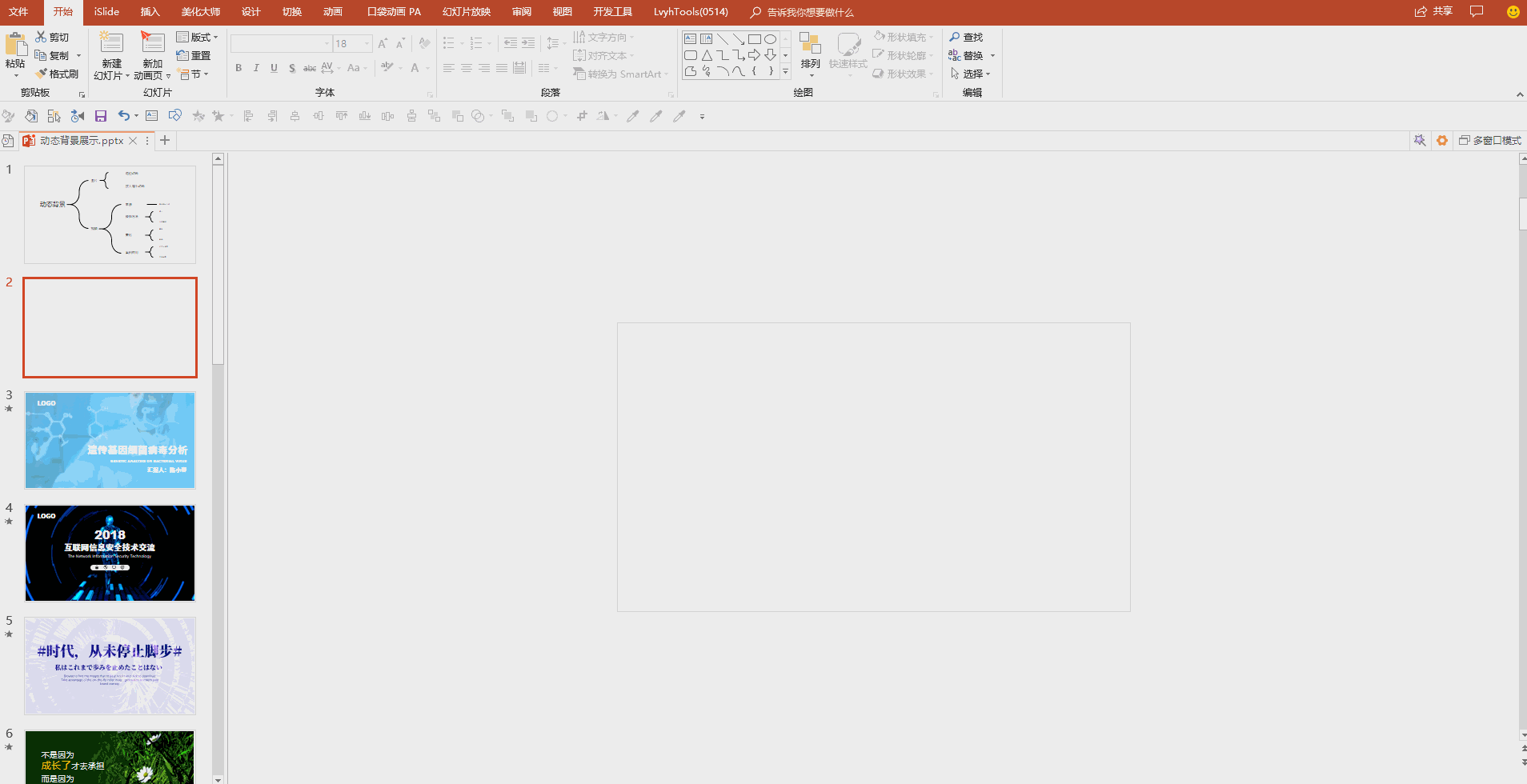The width and height of the screenshot is (1527, 784).
Task: Click the Arrange (排列) icon
Action: pos(810,44)
